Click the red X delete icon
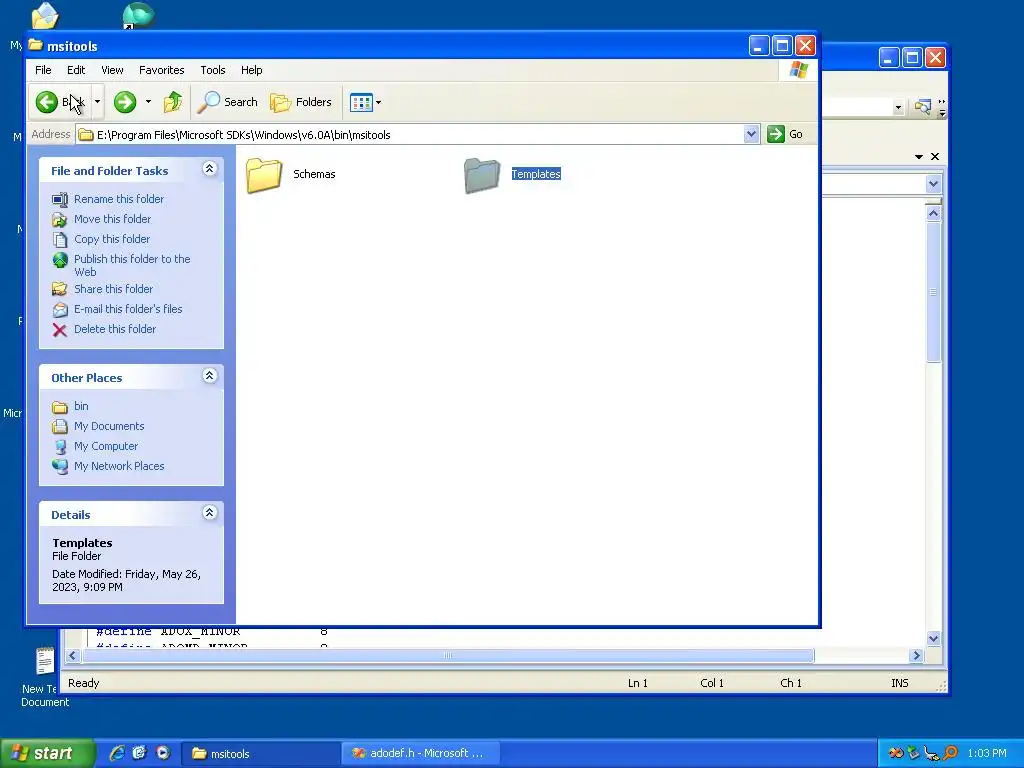 tap(60, 330)
